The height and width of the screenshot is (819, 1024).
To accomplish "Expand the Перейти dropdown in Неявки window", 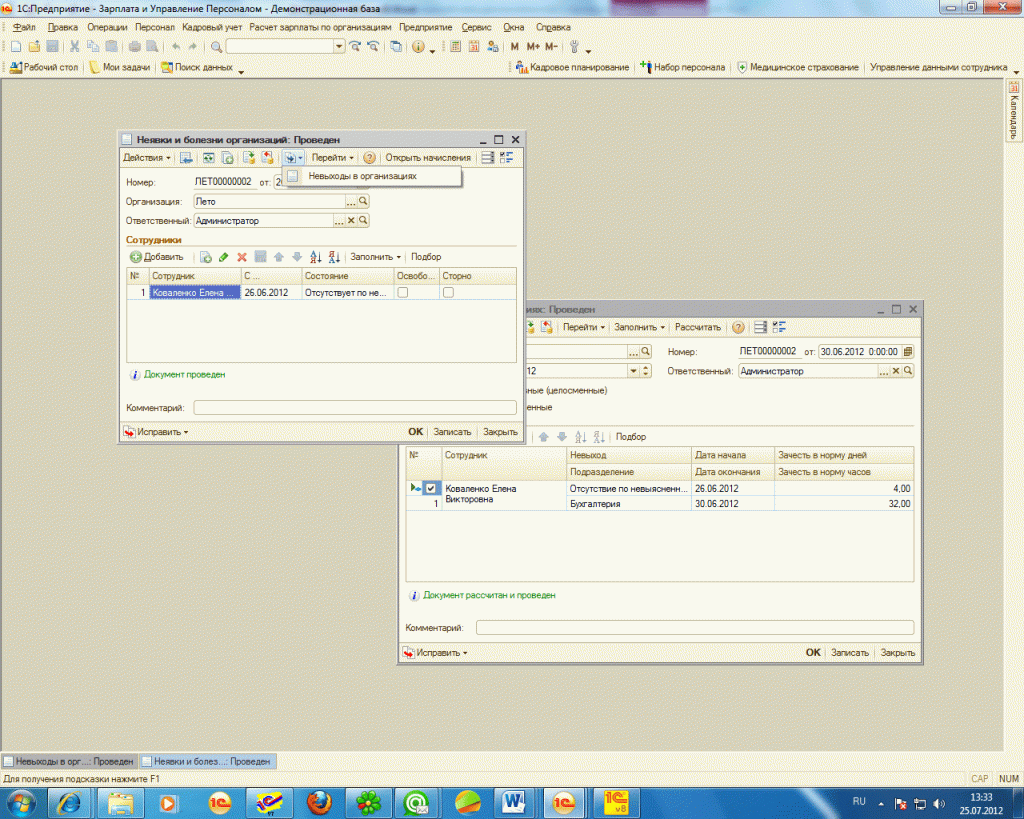I will click(332, 158).
